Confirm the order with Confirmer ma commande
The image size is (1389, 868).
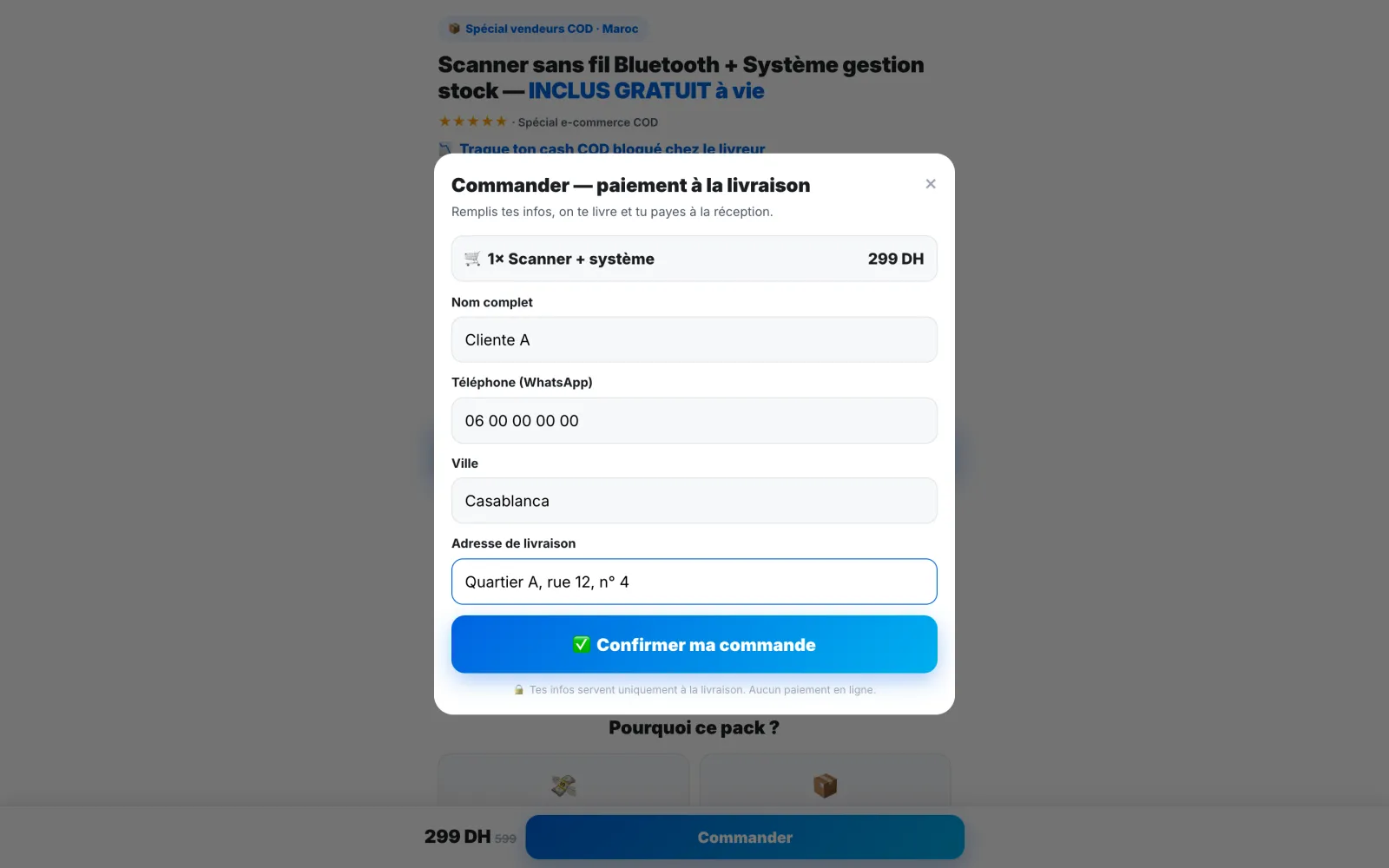694,644
